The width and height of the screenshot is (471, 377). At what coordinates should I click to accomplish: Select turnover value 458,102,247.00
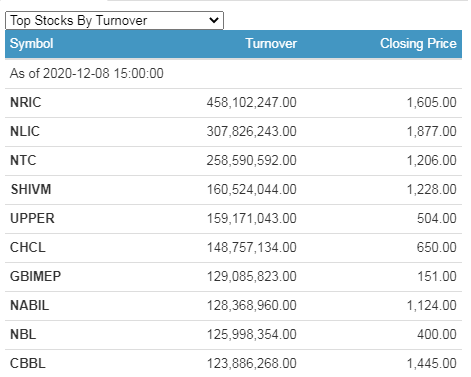tap(252, 102)
